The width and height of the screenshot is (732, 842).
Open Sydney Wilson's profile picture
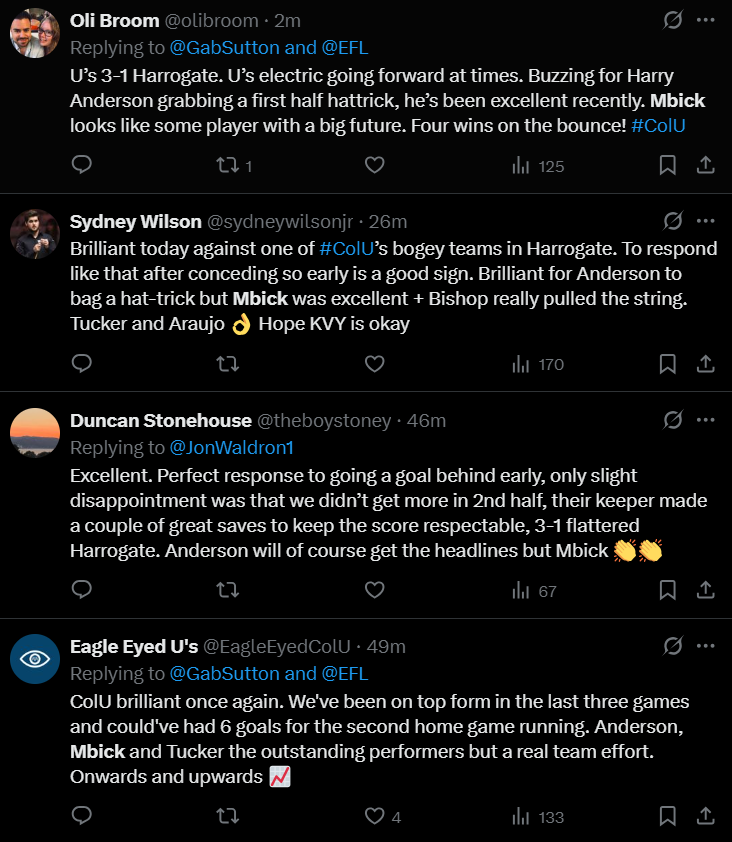[x=35, y=234]
